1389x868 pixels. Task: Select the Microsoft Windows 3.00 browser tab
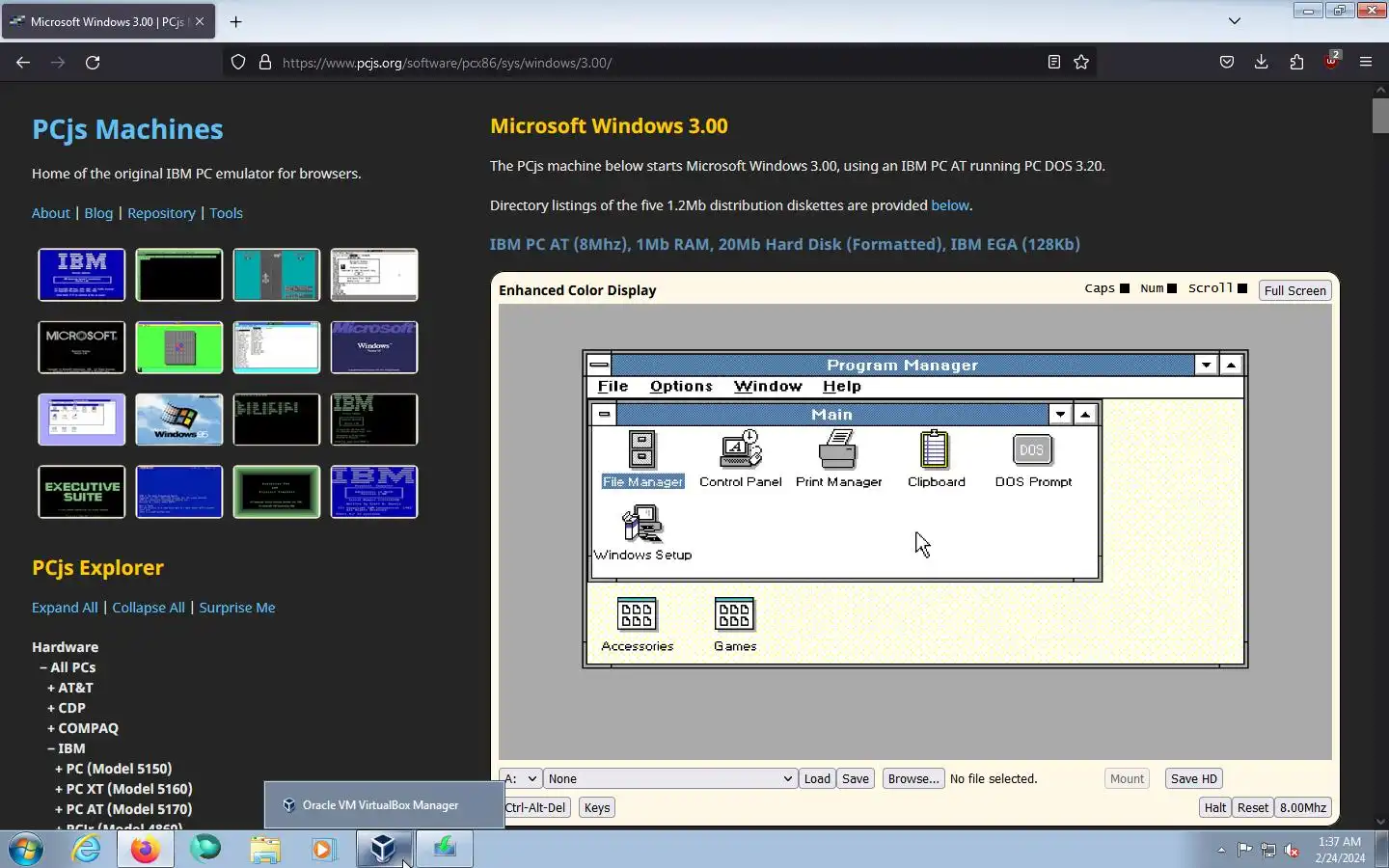pos(106,21)
